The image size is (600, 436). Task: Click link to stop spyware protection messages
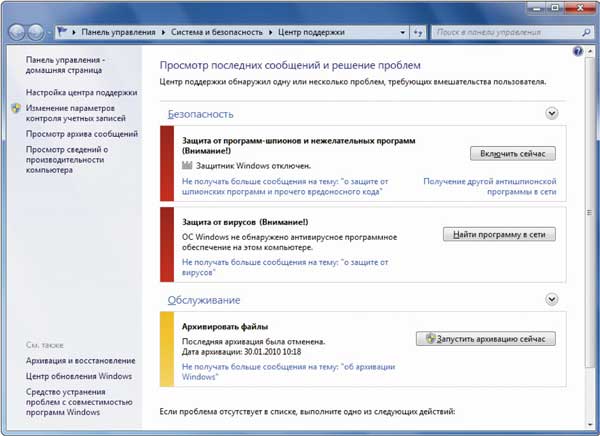[285, 186]
